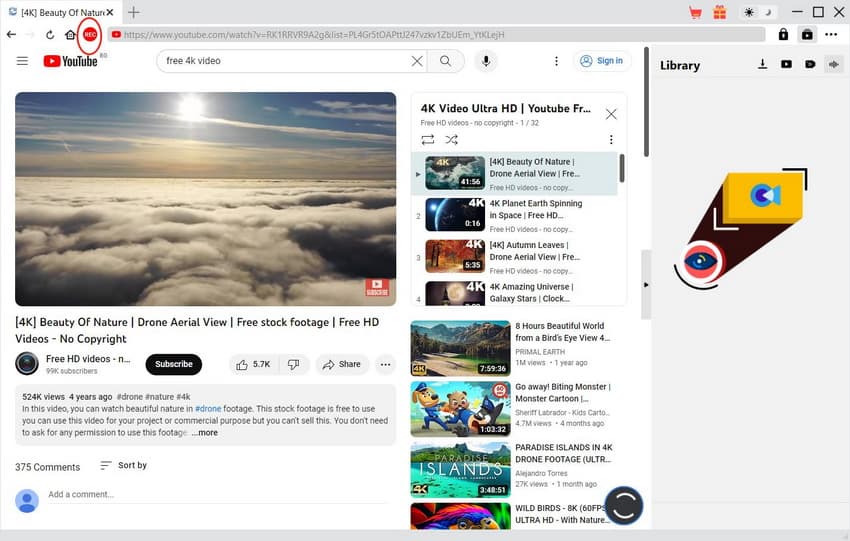
Task: Collapse the Library panel with arrow handle
Action: pos(645,285)
